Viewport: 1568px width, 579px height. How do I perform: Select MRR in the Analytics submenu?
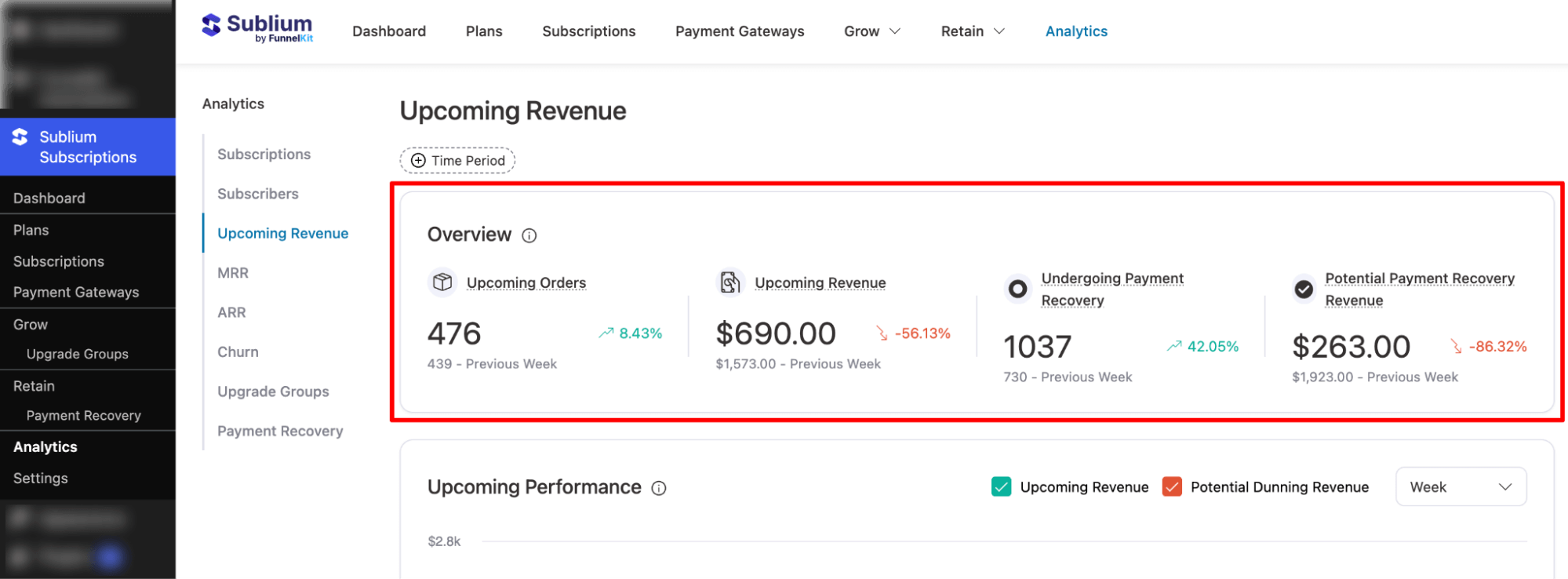(x=233, y=273)
